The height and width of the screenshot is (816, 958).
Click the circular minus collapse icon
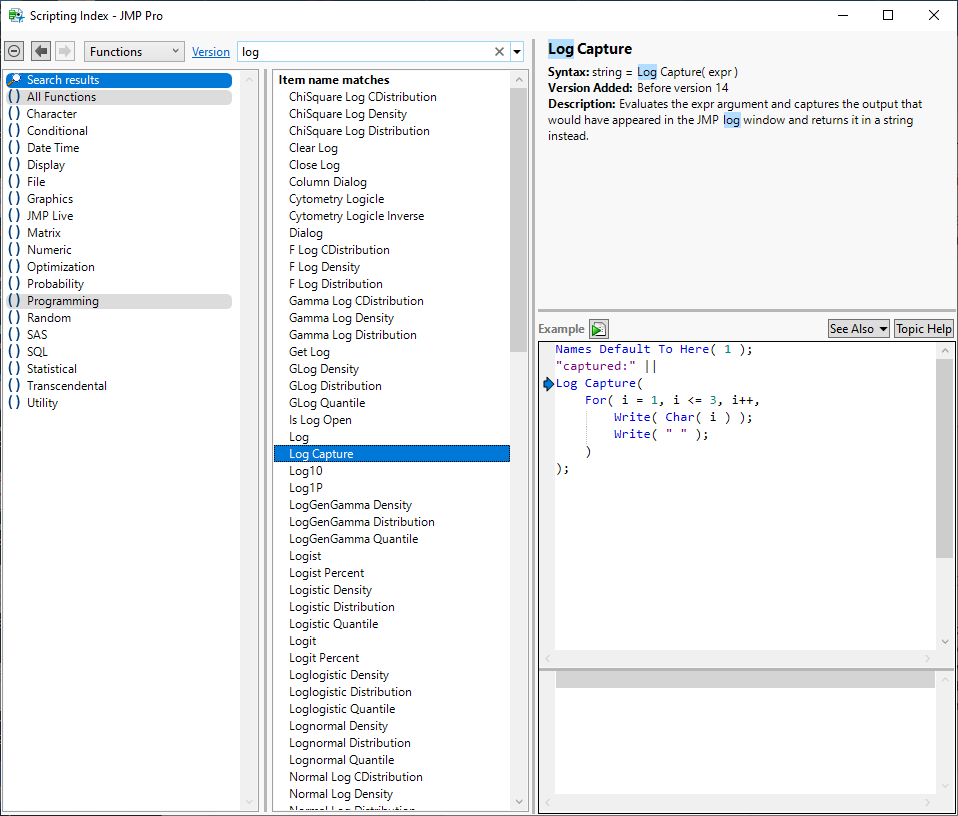[x=14, y=51]
